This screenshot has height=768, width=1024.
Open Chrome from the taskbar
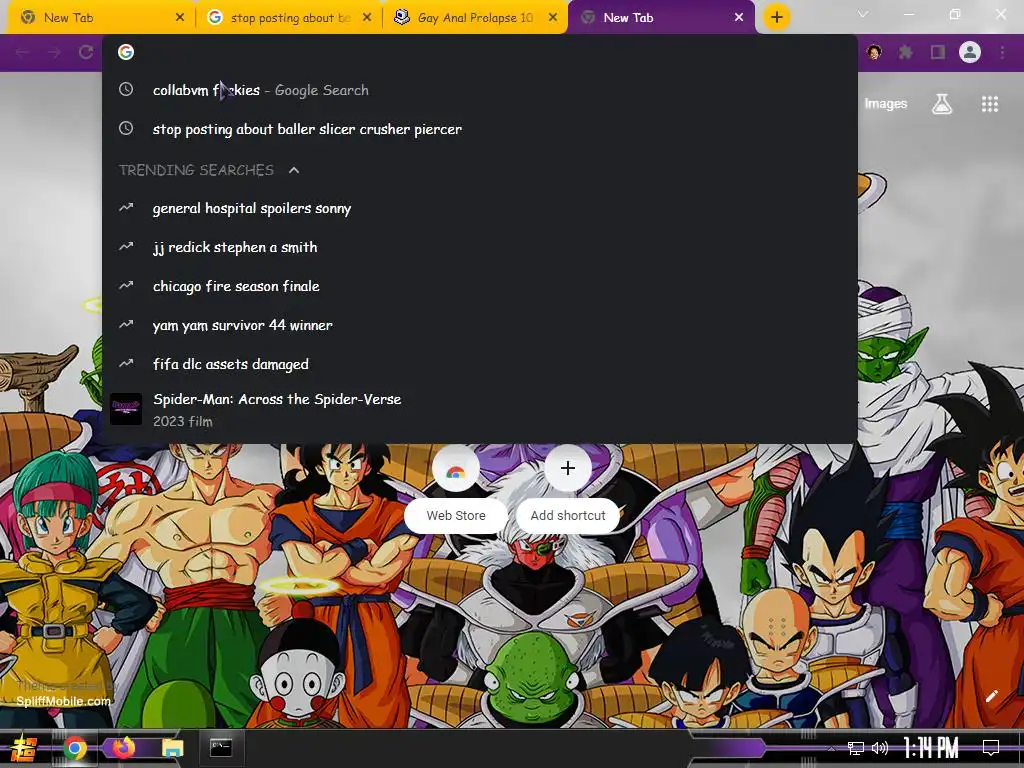[74, 748]
